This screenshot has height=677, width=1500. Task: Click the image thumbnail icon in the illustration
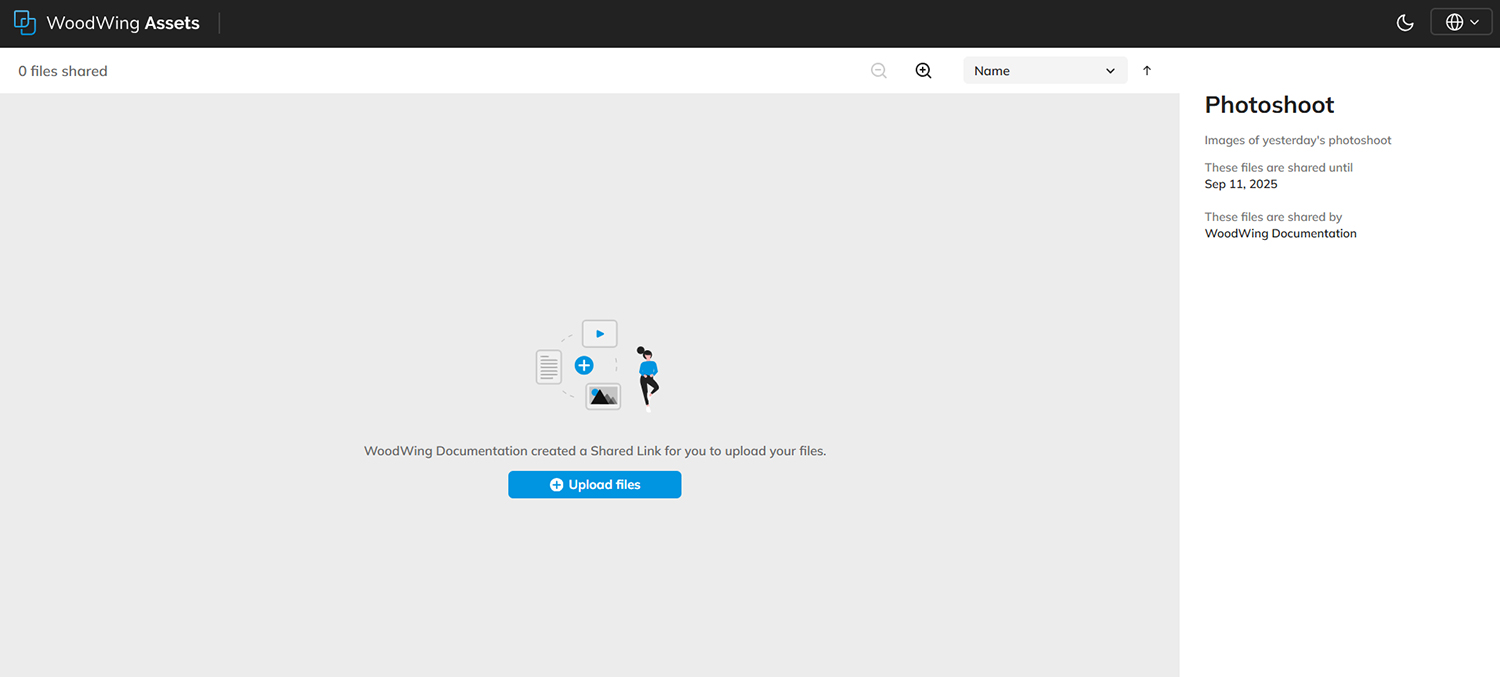pos(603,396)
